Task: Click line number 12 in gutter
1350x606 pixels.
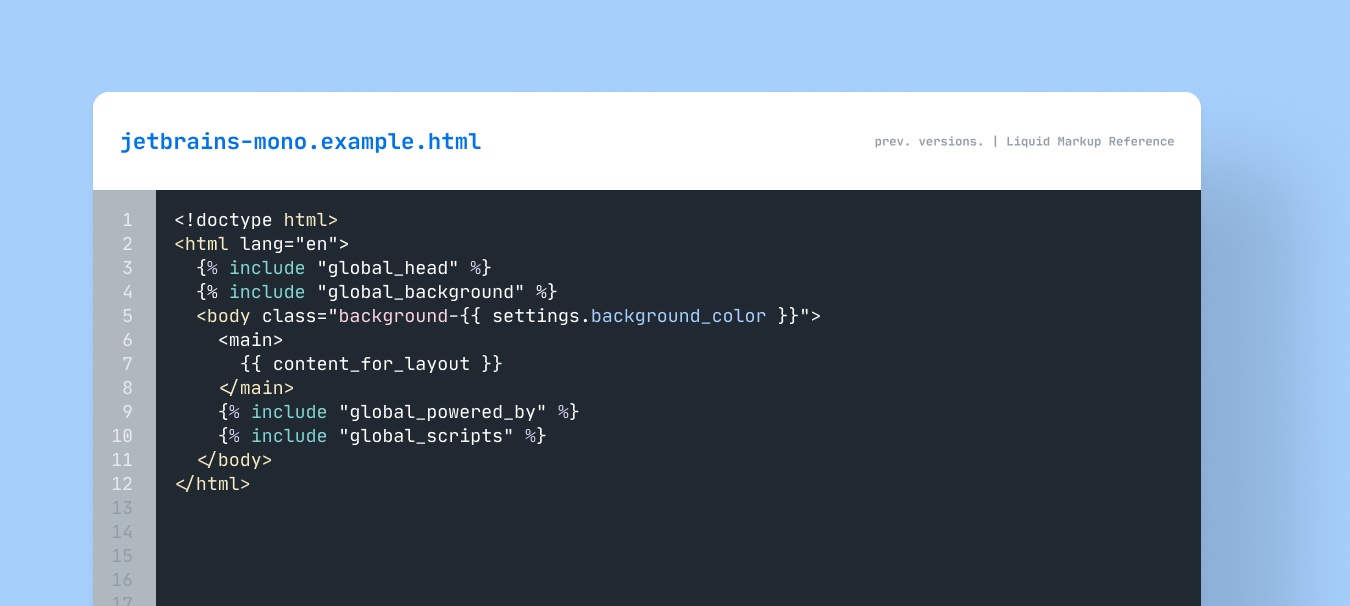Action: click(122, 484)
